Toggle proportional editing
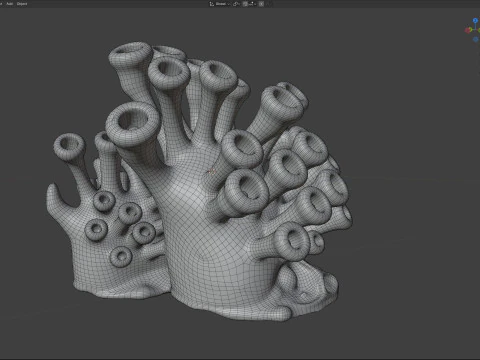Viewport: 480px width, 360px height. (x=261, y=4)
